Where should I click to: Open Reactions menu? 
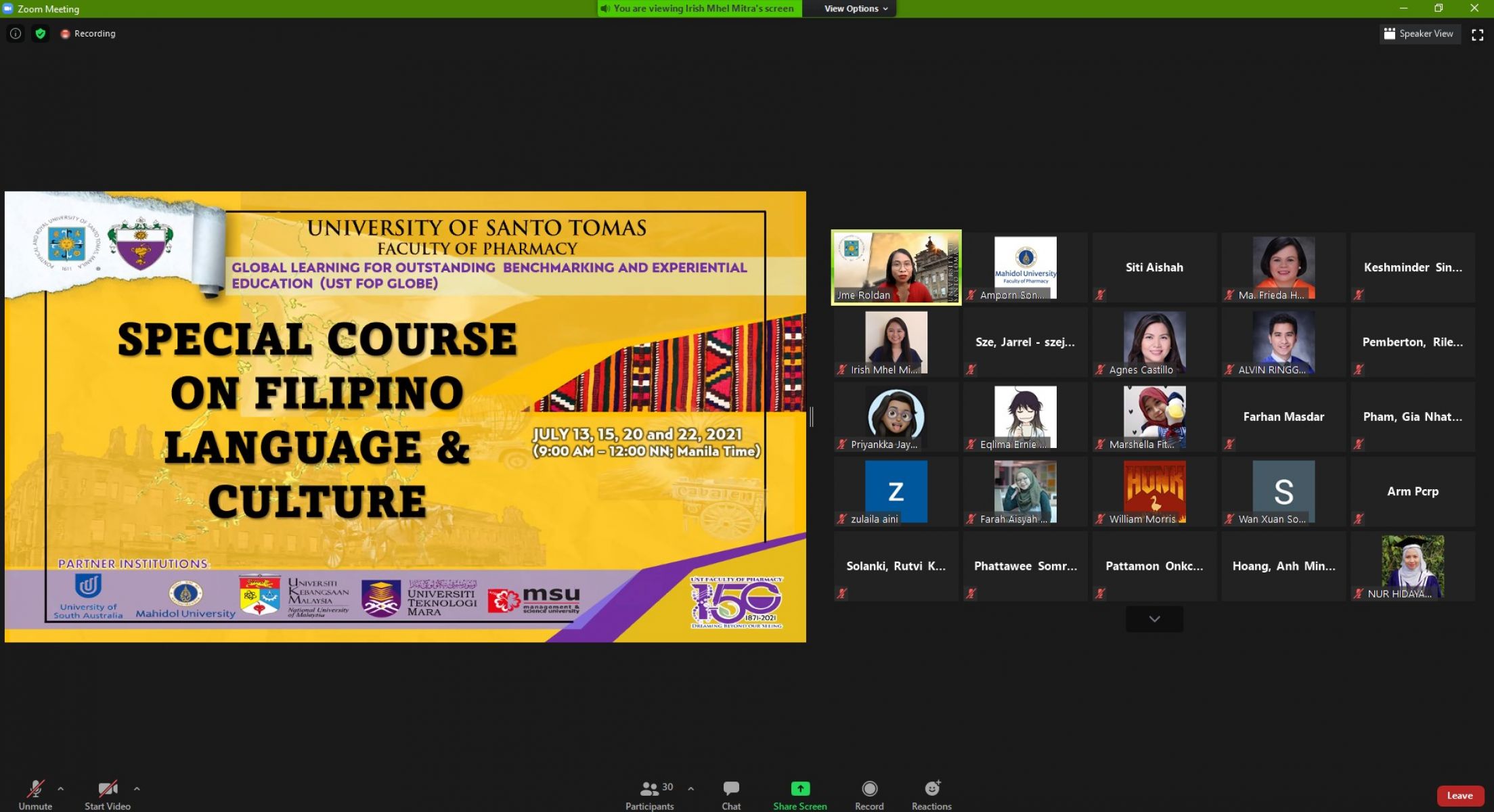(931, 794)
